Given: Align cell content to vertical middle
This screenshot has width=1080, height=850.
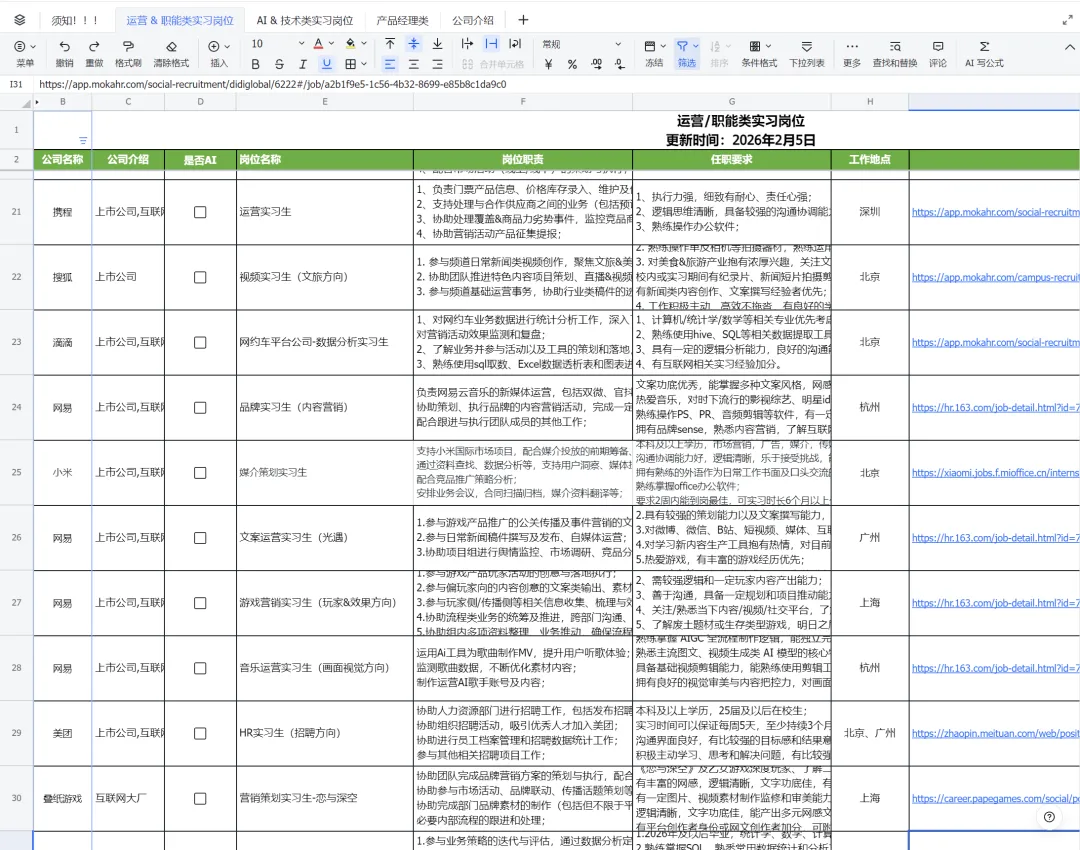Looking at the screenshot, I should (x=413, y=43).
